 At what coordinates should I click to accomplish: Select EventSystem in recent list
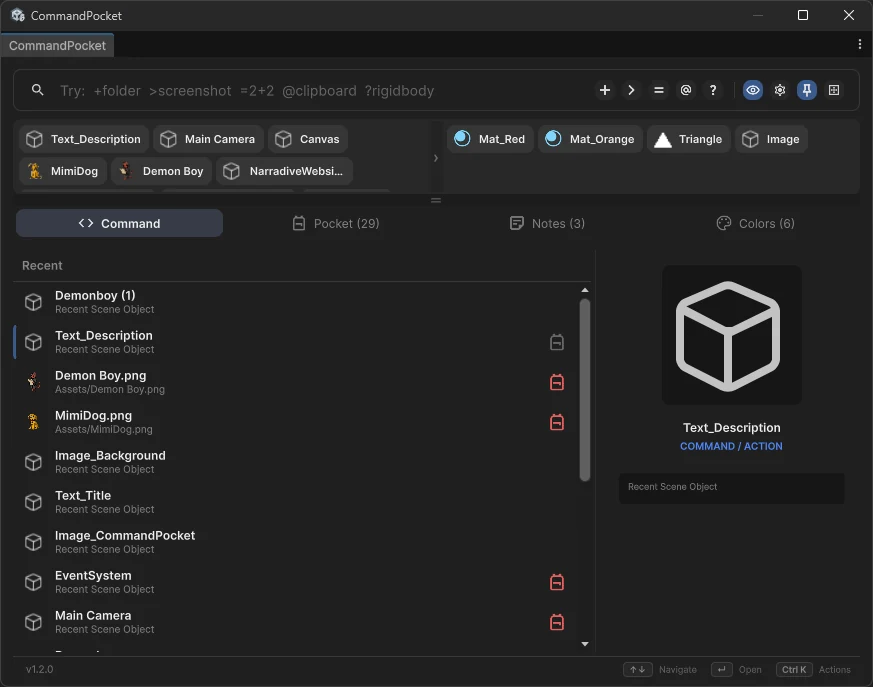295,582
